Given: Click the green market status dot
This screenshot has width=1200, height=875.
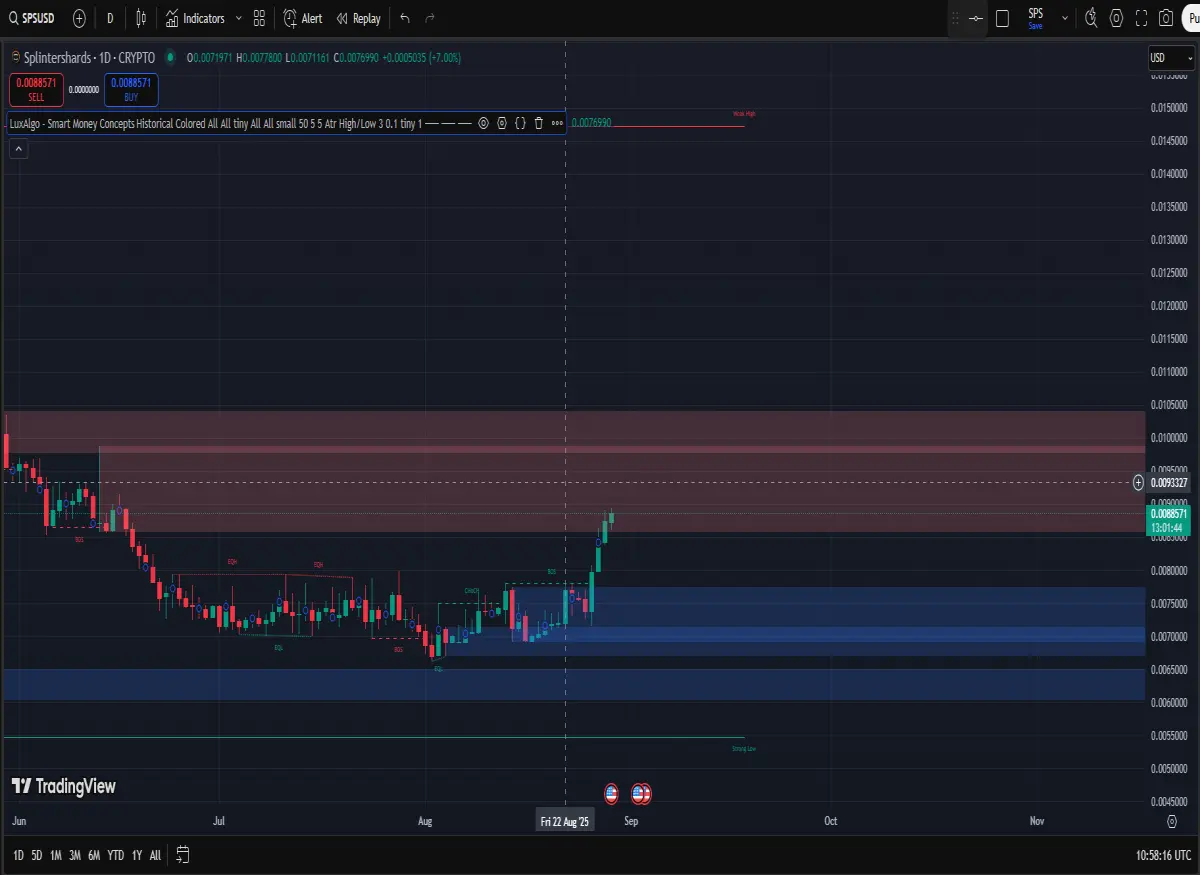Looking at the screenshot, I should point(169,58).
